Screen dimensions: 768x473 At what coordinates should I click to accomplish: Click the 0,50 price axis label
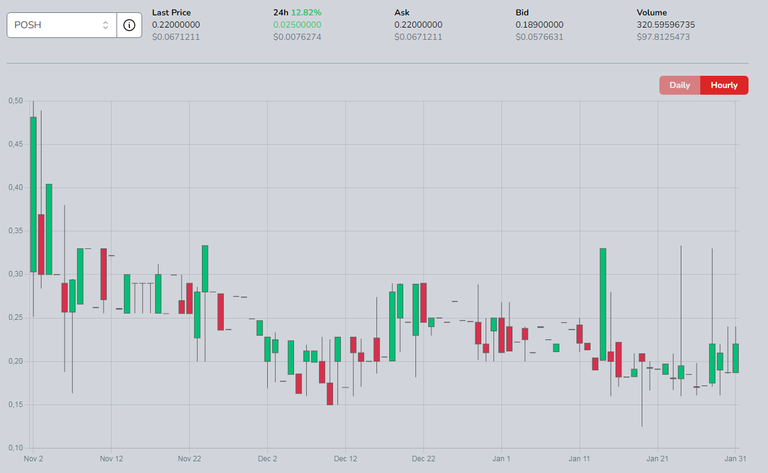[x=16, y=101]
